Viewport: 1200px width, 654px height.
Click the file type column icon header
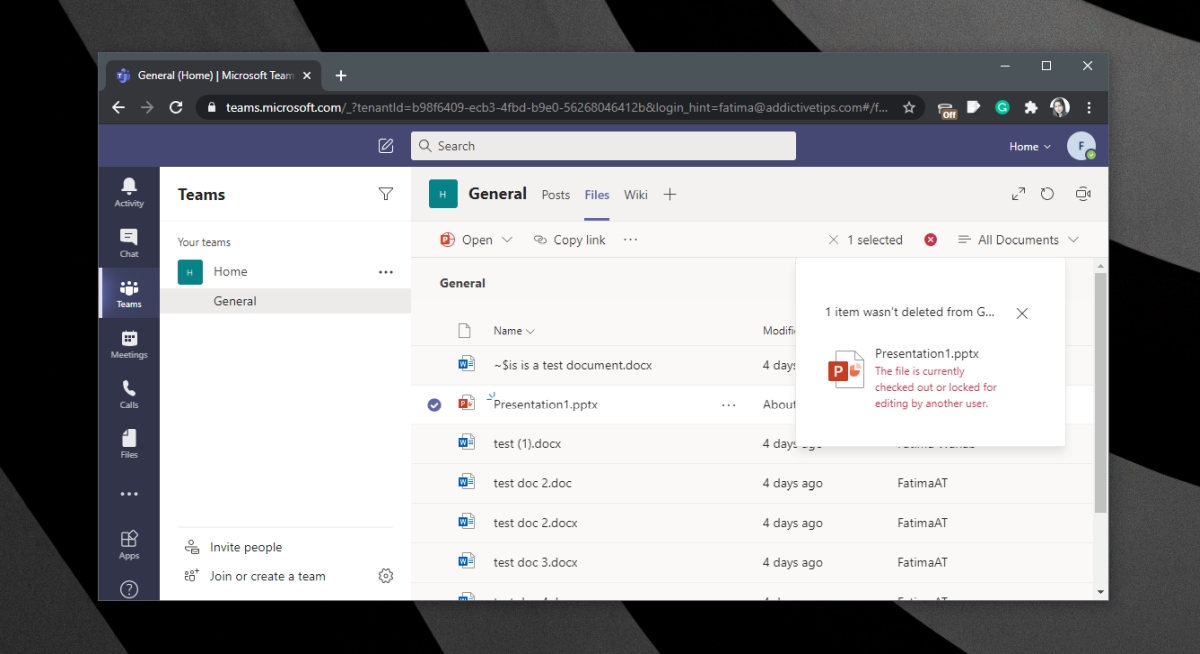point(464,331)
